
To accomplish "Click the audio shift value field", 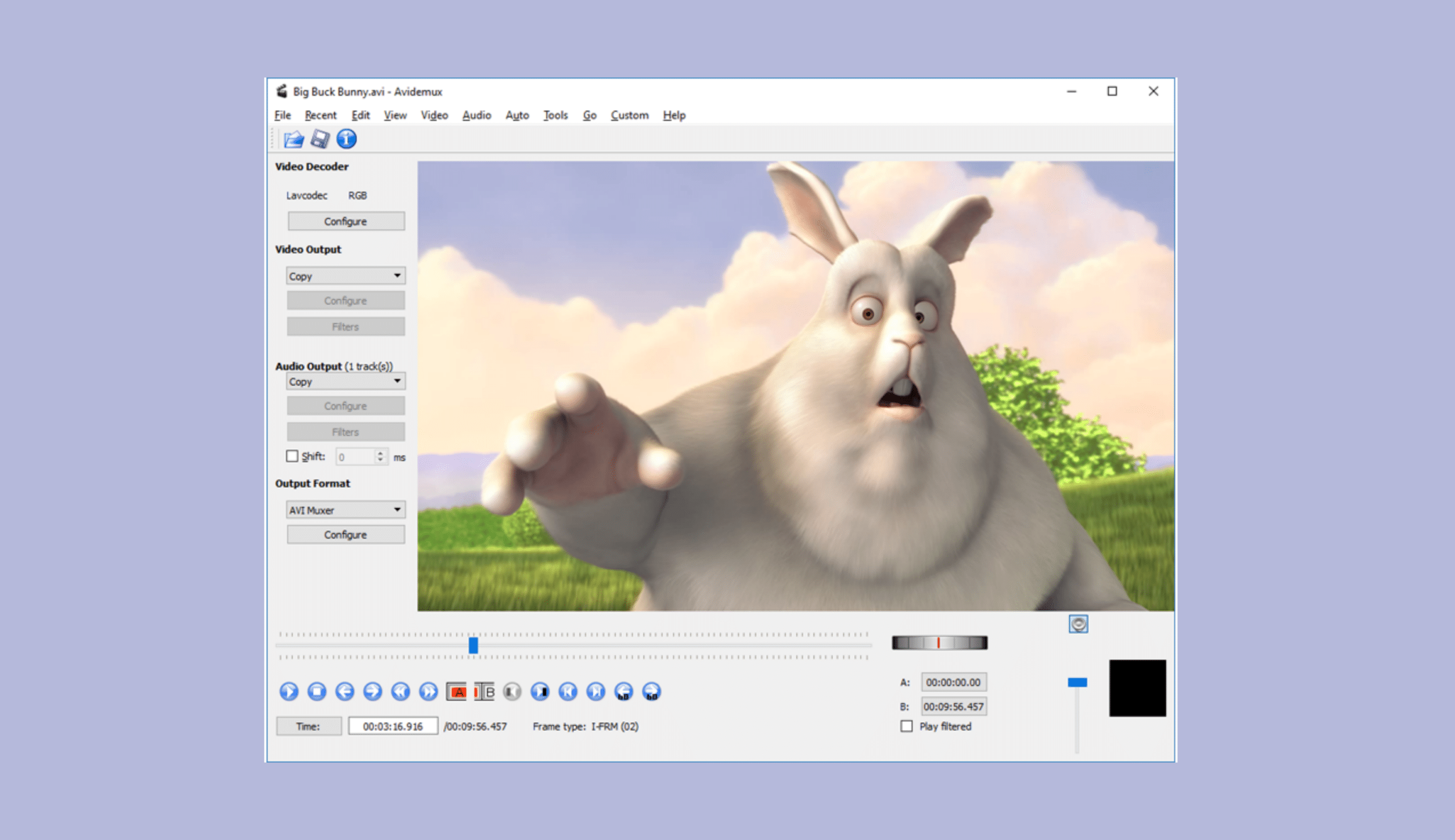I will [x=356, y=457].
